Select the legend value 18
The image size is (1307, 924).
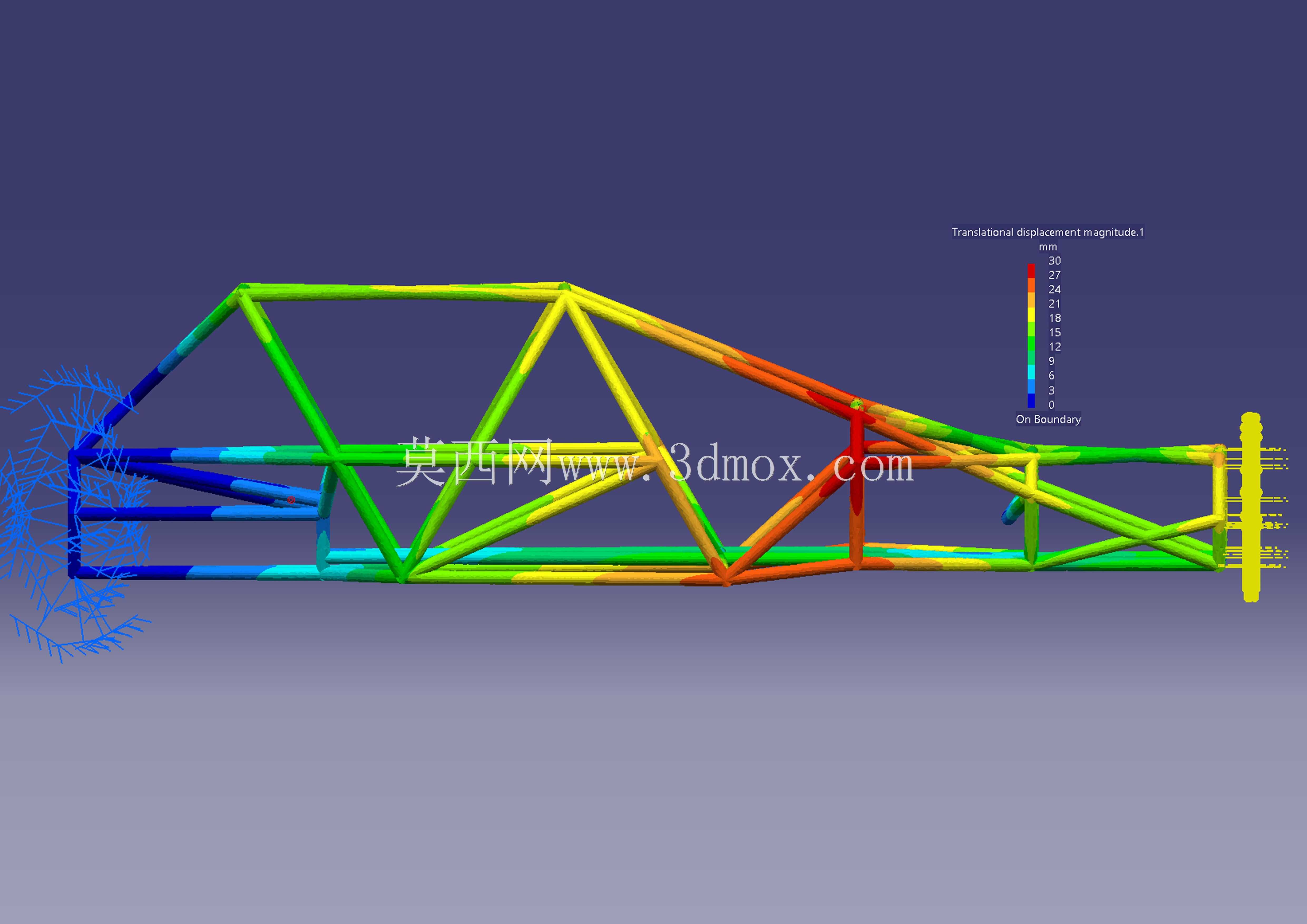click(1055, 318)
